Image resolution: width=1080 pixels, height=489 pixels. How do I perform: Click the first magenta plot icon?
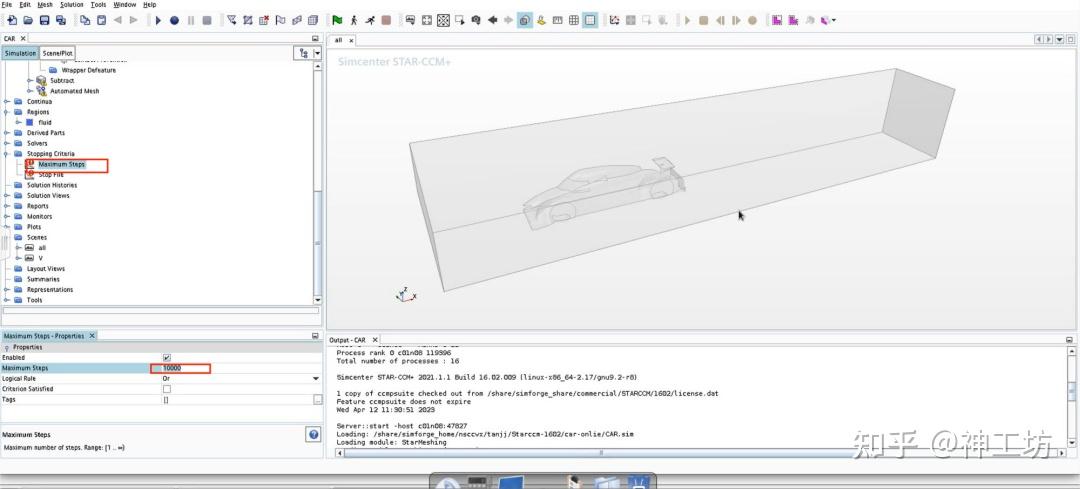coord(777,20)
